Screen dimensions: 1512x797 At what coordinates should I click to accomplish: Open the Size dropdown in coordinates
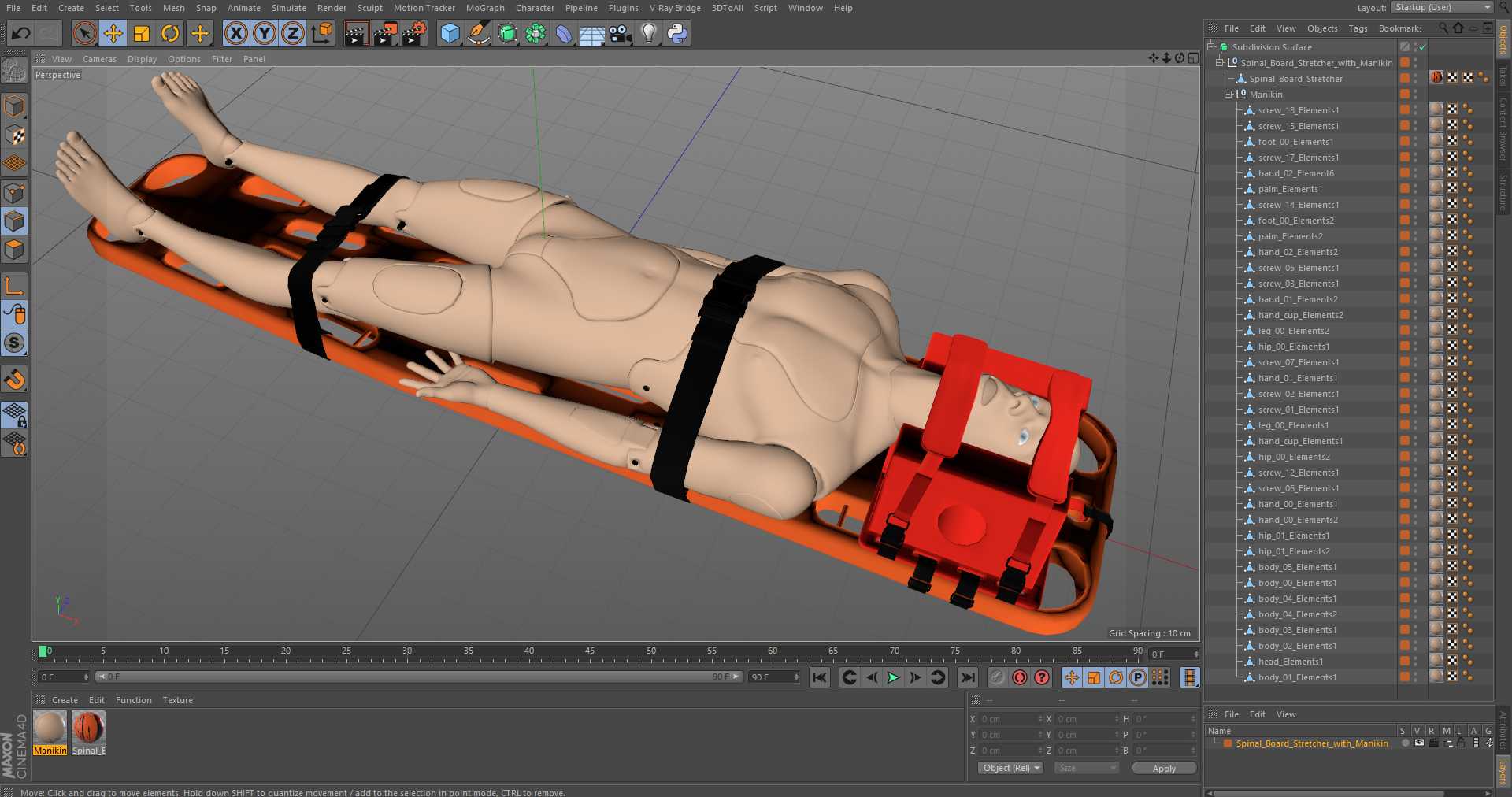click(x=1086, y=768)
